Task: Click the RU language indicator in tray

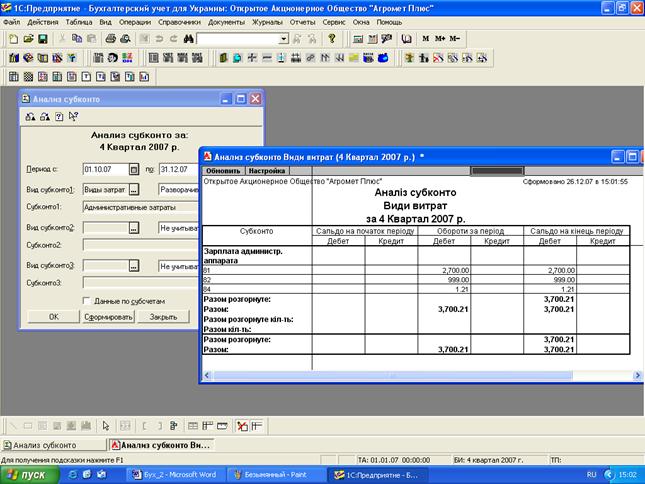Action: tap(591, 475)
